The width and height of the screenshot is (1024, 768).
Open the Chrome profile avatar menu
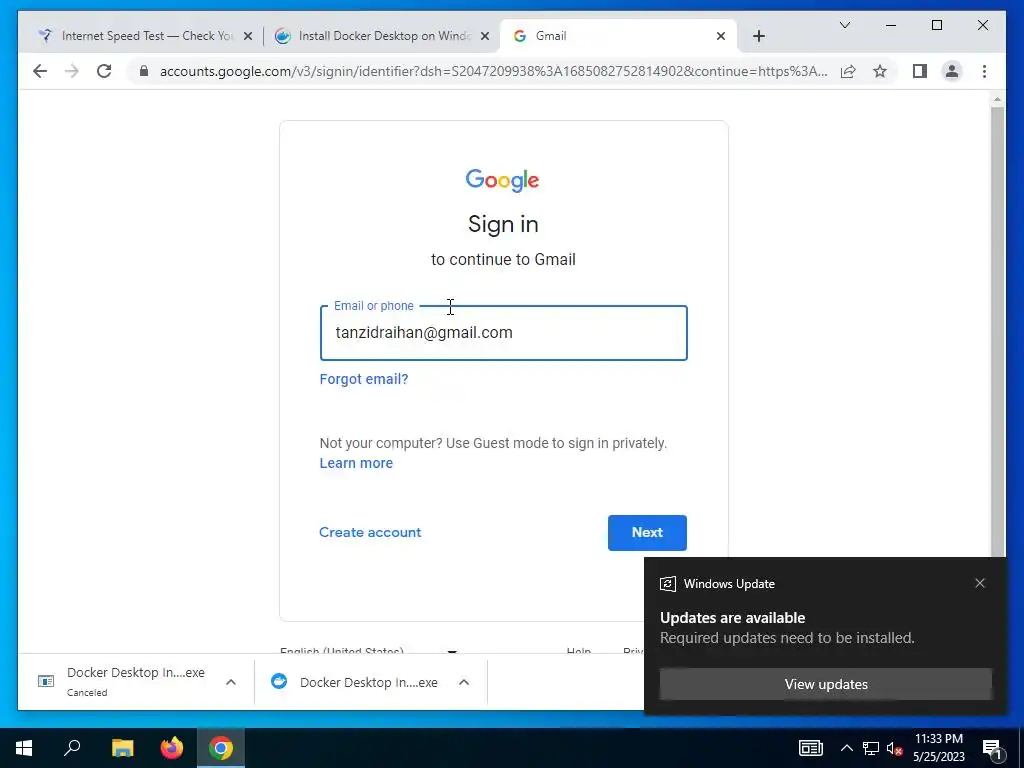[x=952, y=71]
